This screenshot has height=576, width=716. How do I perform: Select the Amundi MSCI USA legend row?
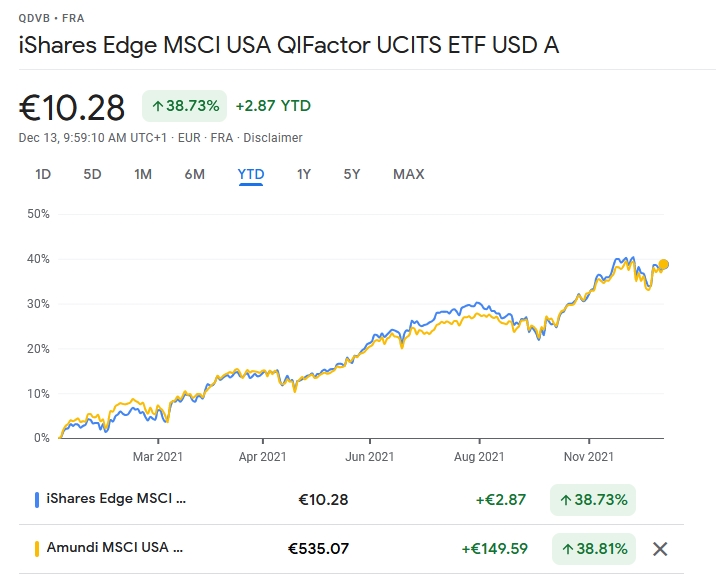point(112,548)
